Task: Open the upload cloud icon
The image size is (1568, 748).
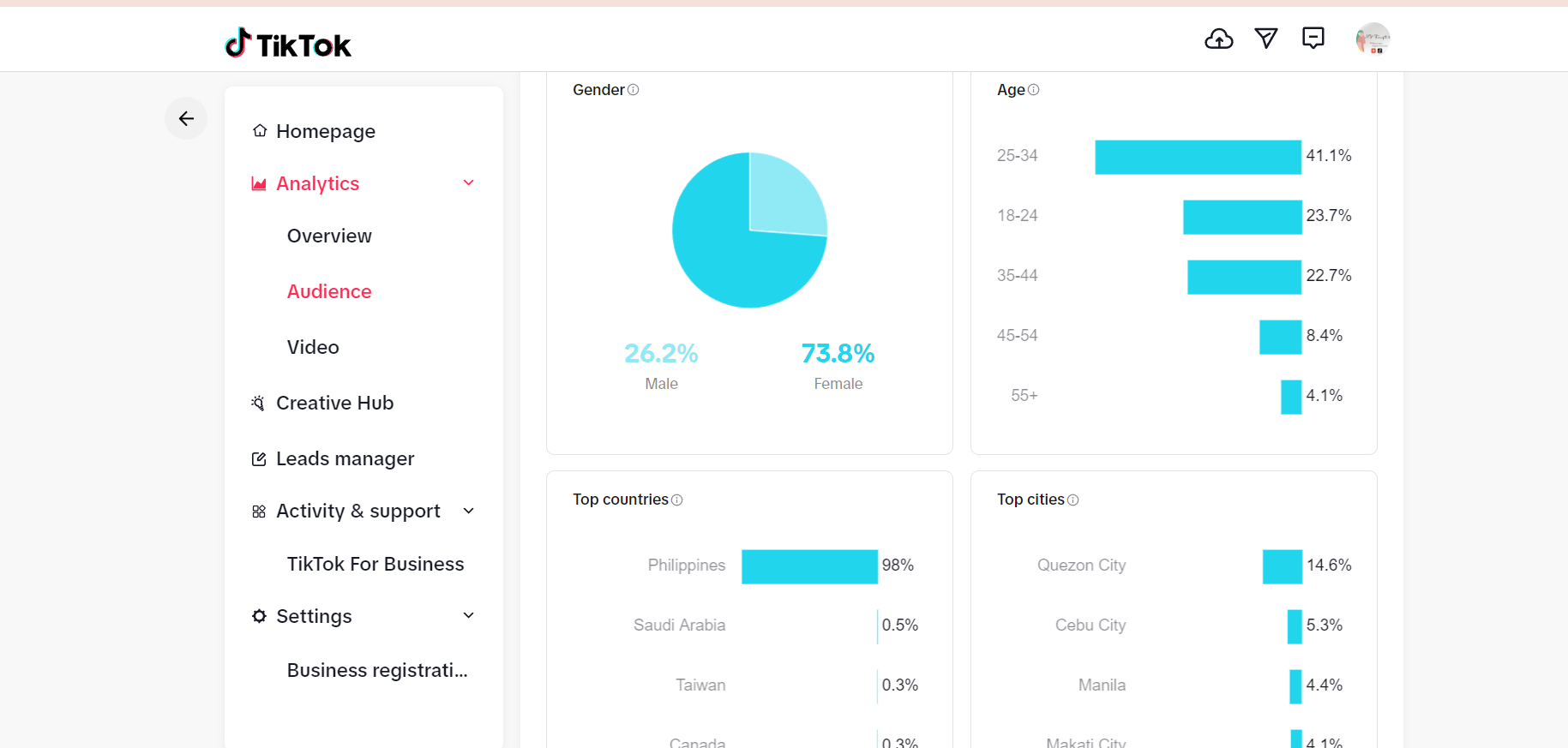Action: pos(1219,39)
